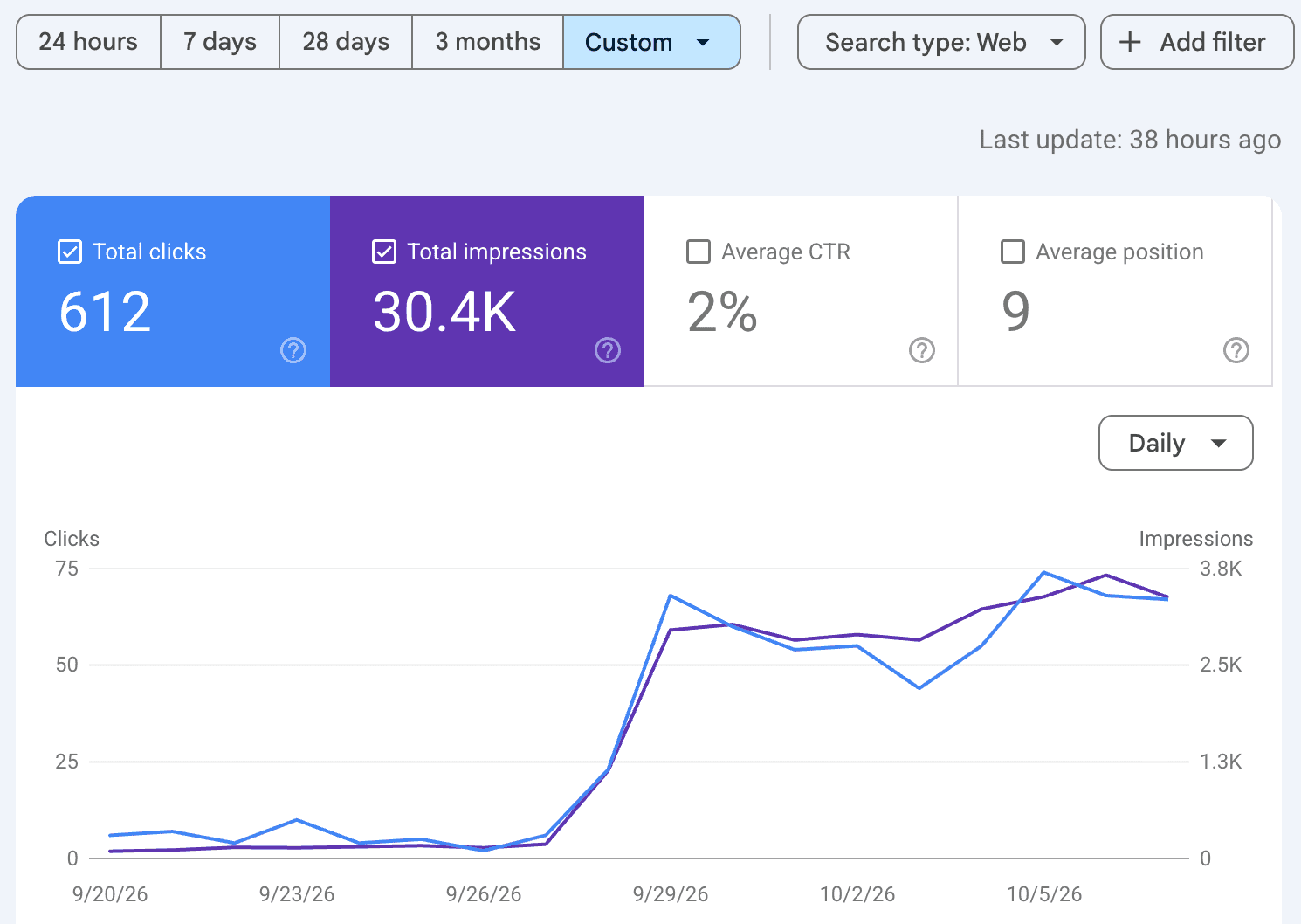Viewport: 1301px width, 924px height.
Task: Uncheck the Total impressions checkbox
Action: click(x=384, y=252)
